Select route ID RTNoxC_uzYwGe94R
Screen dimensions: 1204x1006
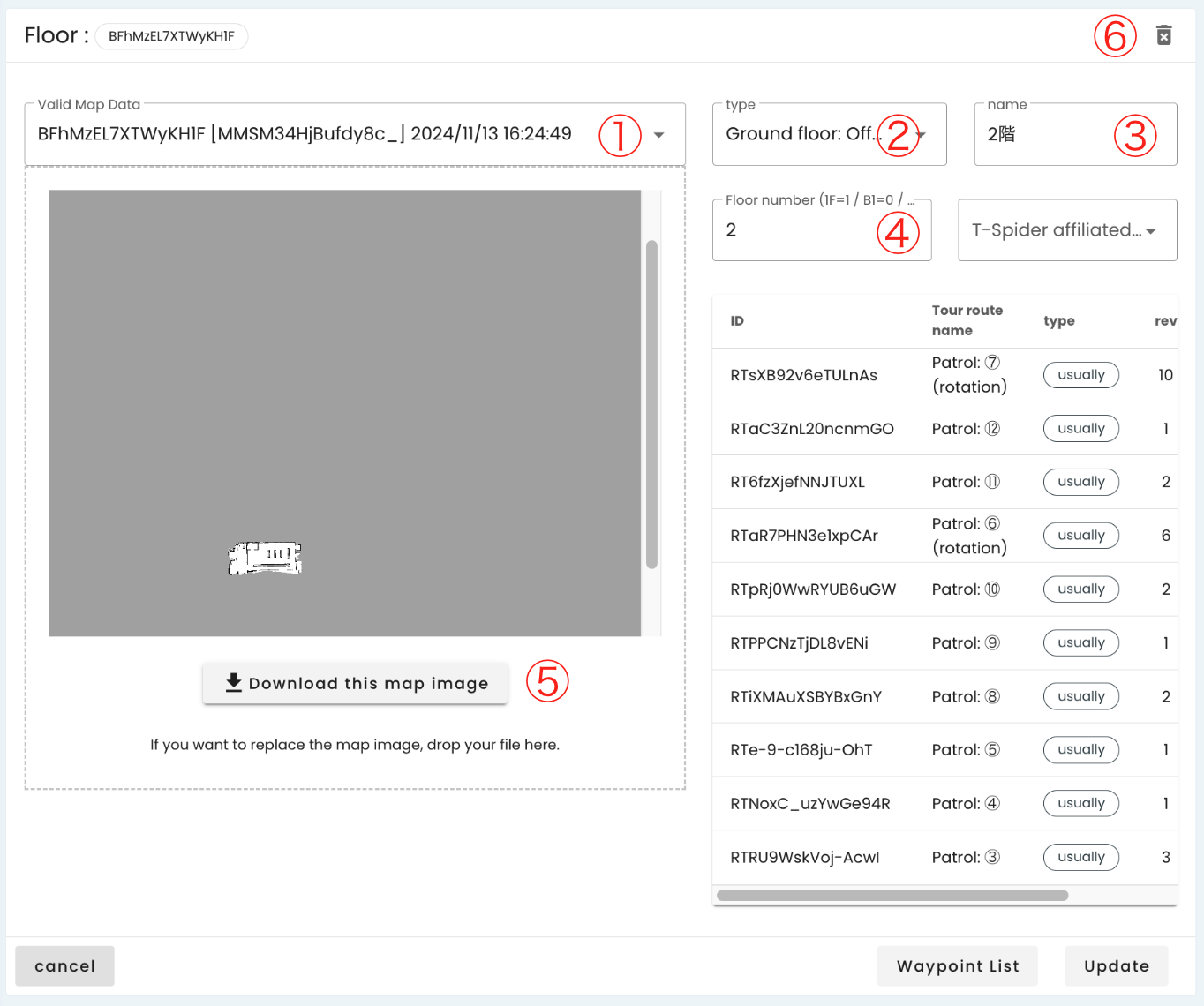coord(810,804)
